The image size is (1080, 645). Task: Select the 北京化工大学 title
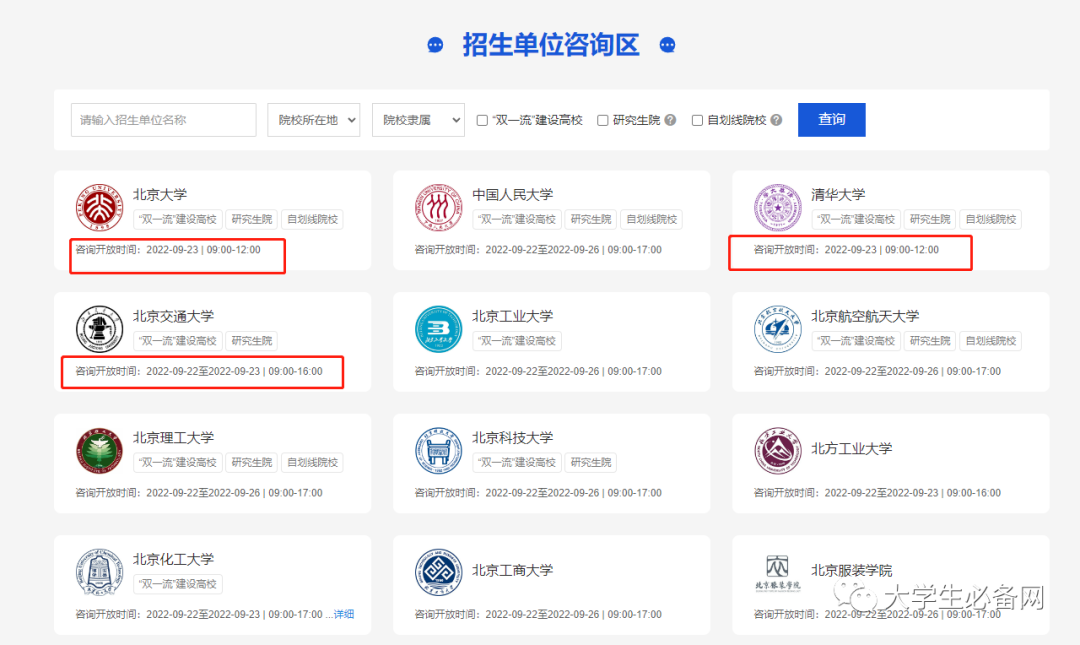(174, 560)
